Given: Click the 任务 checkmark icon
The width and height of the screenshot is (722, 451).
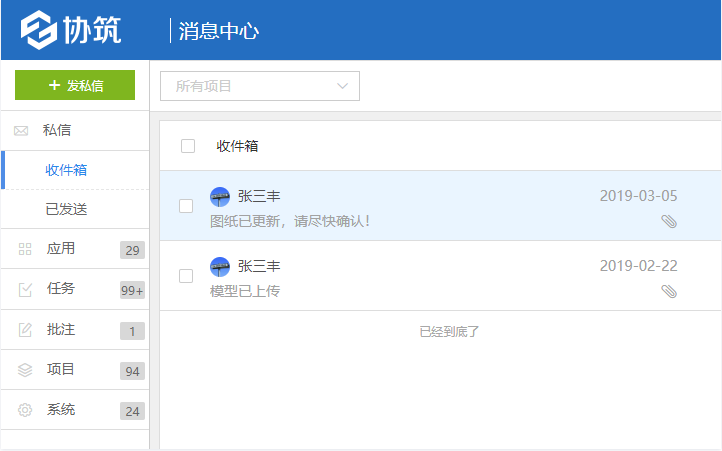Looking at the screenshot, I should click(25, 290).
